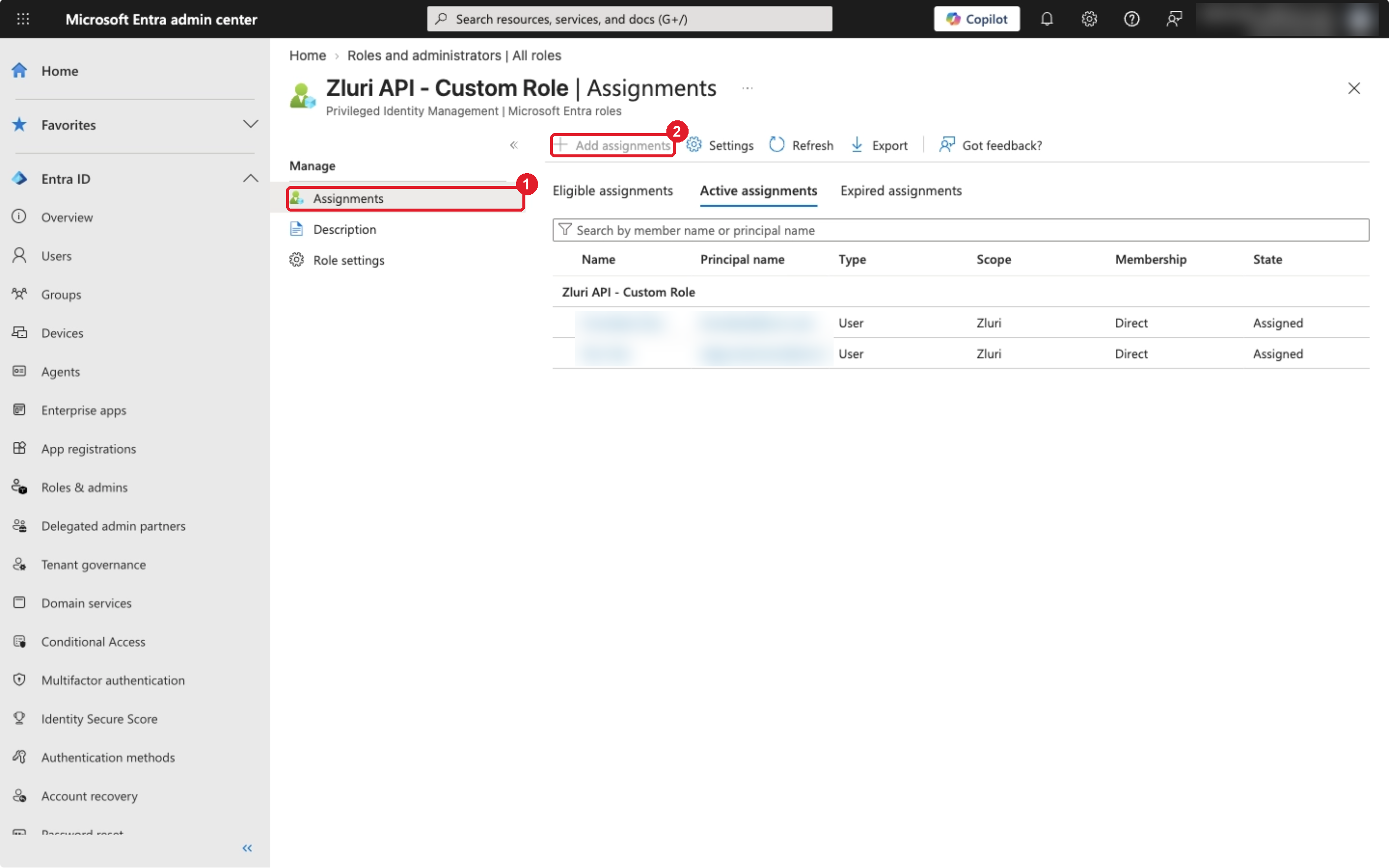This screenshot has width=1389, height=868.
Task: Collapse the Manage resource menu
Action: (x=513, y=145)
